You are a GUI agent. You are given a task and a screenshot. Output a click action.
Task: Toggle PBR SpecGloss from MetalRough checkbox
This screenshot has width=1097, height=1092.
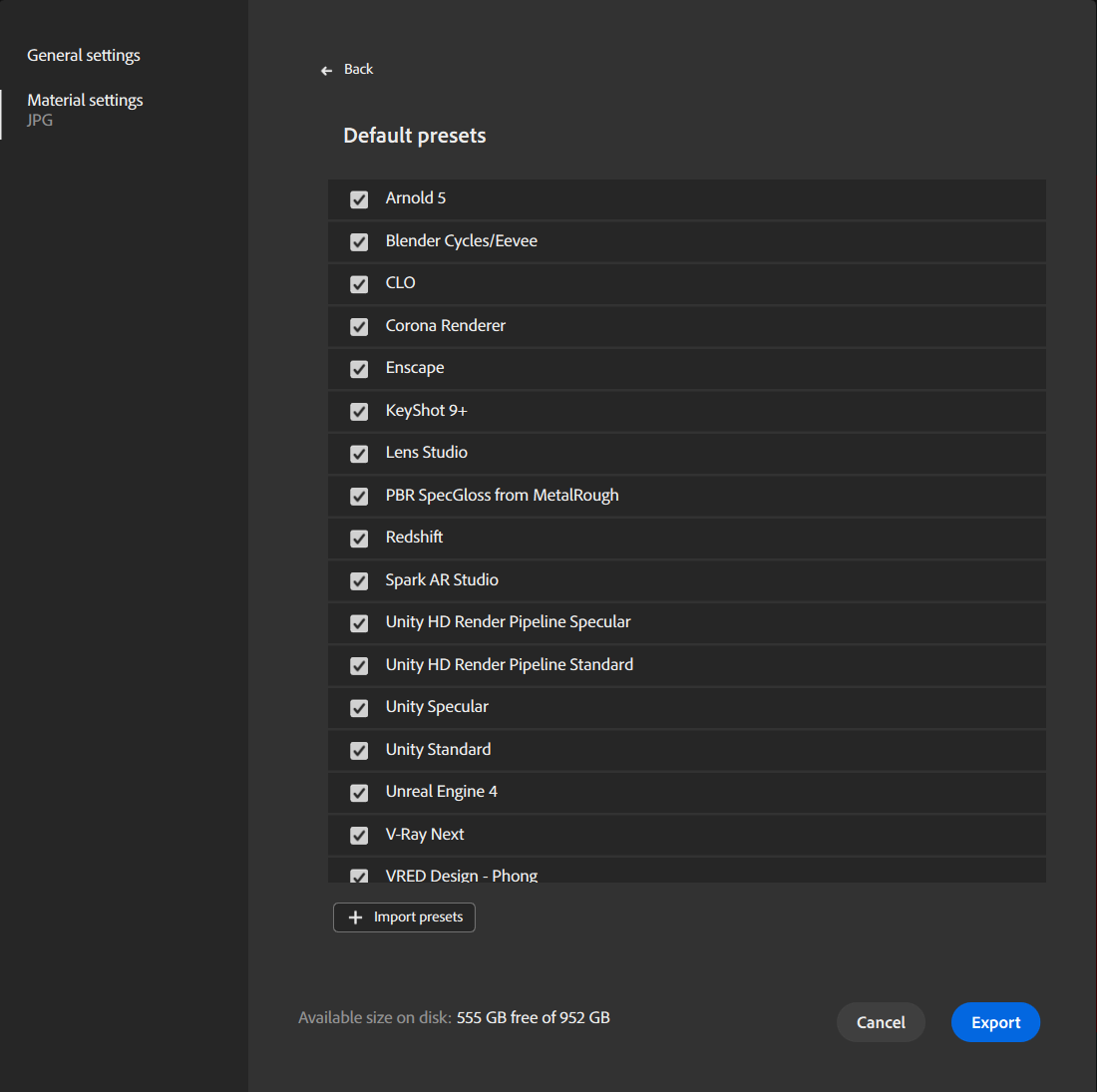coord(359,497)
